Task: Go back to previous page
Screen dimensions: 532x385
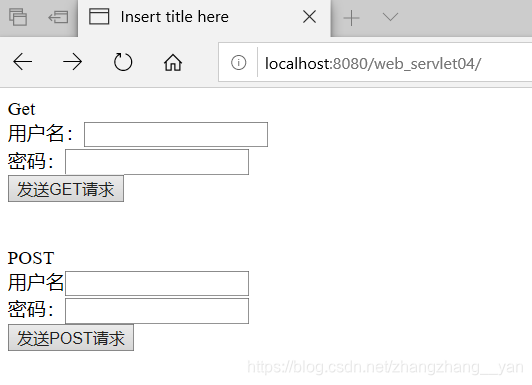Action: pyautogui.click(x=22, y=62)
